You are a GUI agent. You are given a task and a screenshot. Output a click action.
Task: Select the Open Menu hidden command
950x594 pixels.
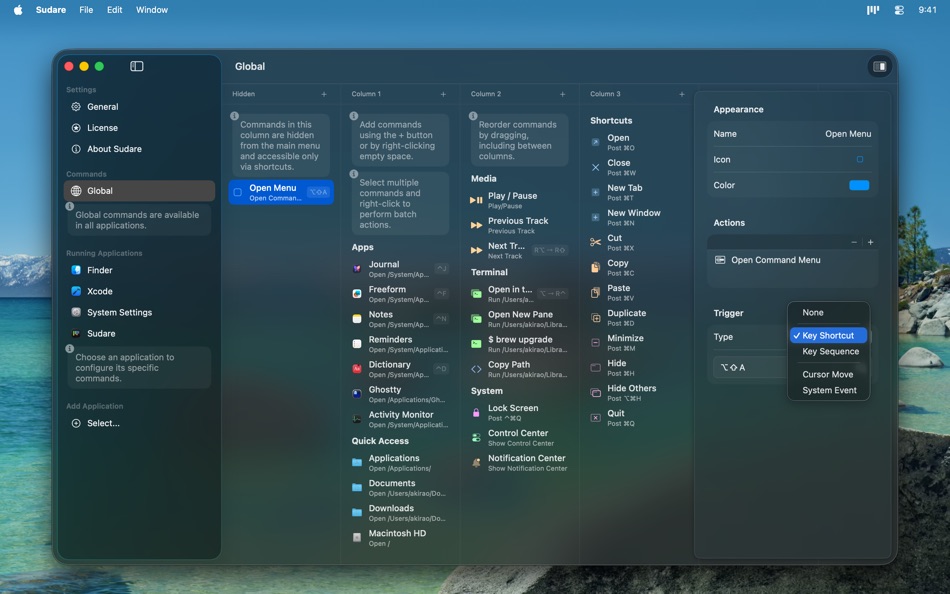pos(281,192)
